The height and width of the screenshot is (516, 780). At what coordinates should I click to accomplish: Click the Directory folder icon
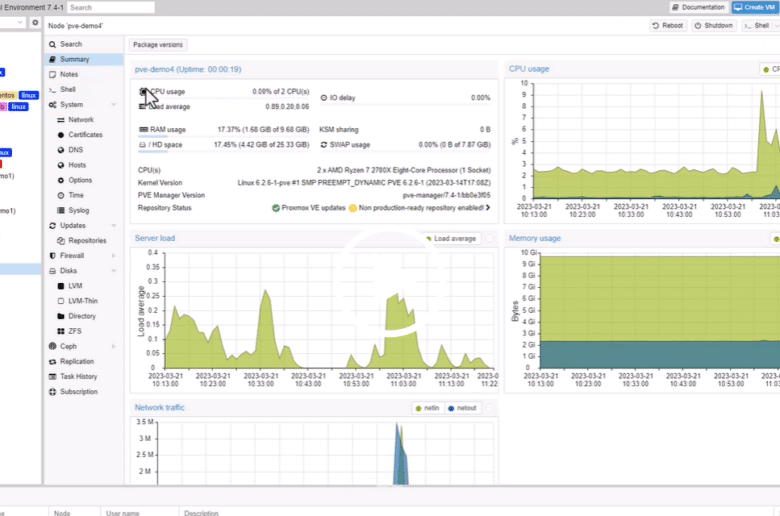(61, 316)
